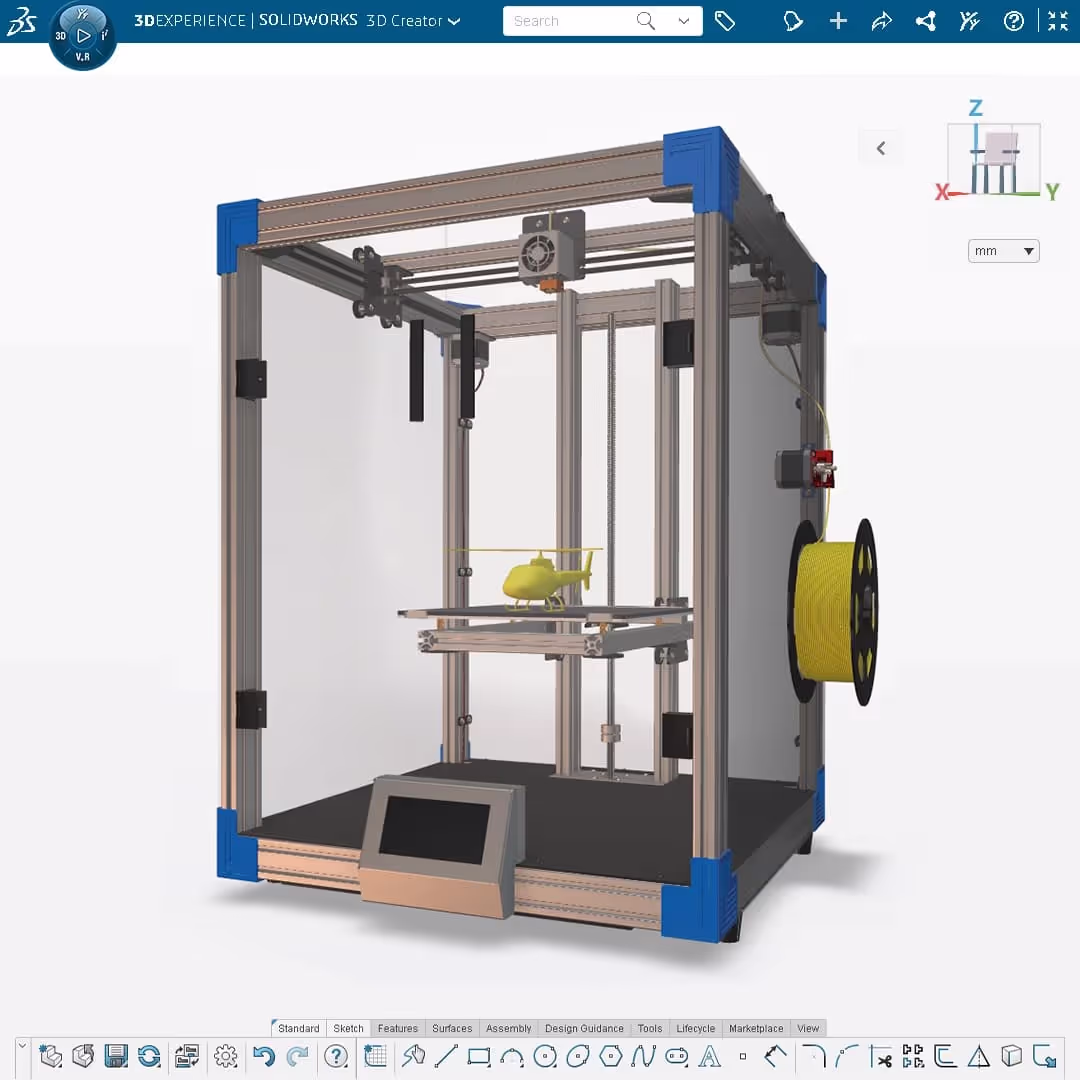Click the New component icon
Viewport: 1080px width, 1080px height.
coord(50,1056)
